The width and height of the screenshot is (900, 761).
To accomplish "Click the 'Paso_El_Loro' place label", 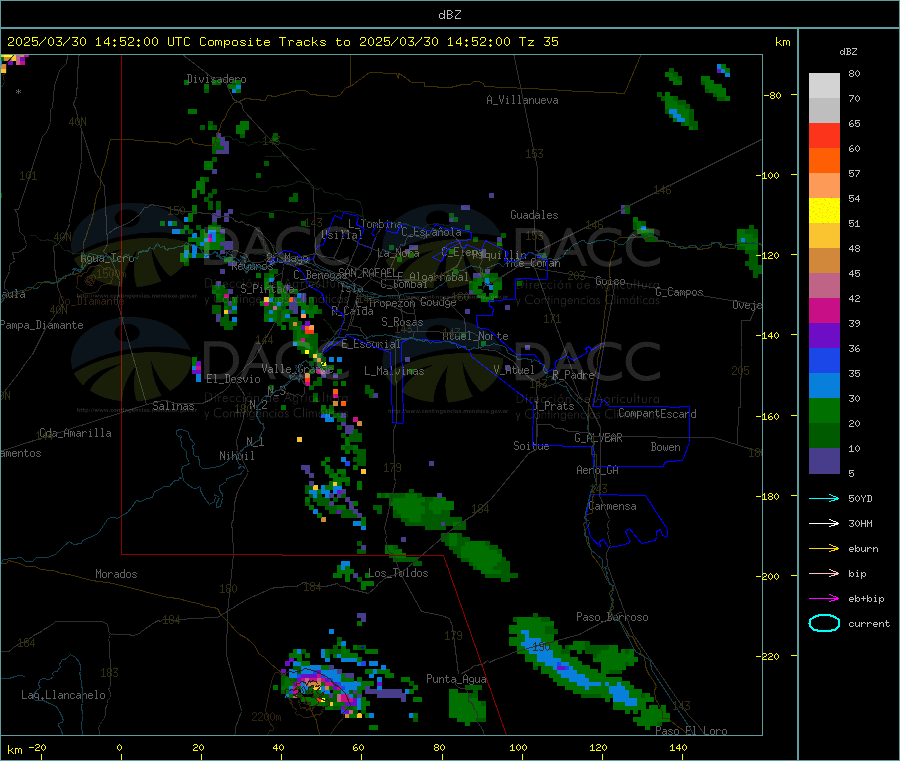I will 691,731.
